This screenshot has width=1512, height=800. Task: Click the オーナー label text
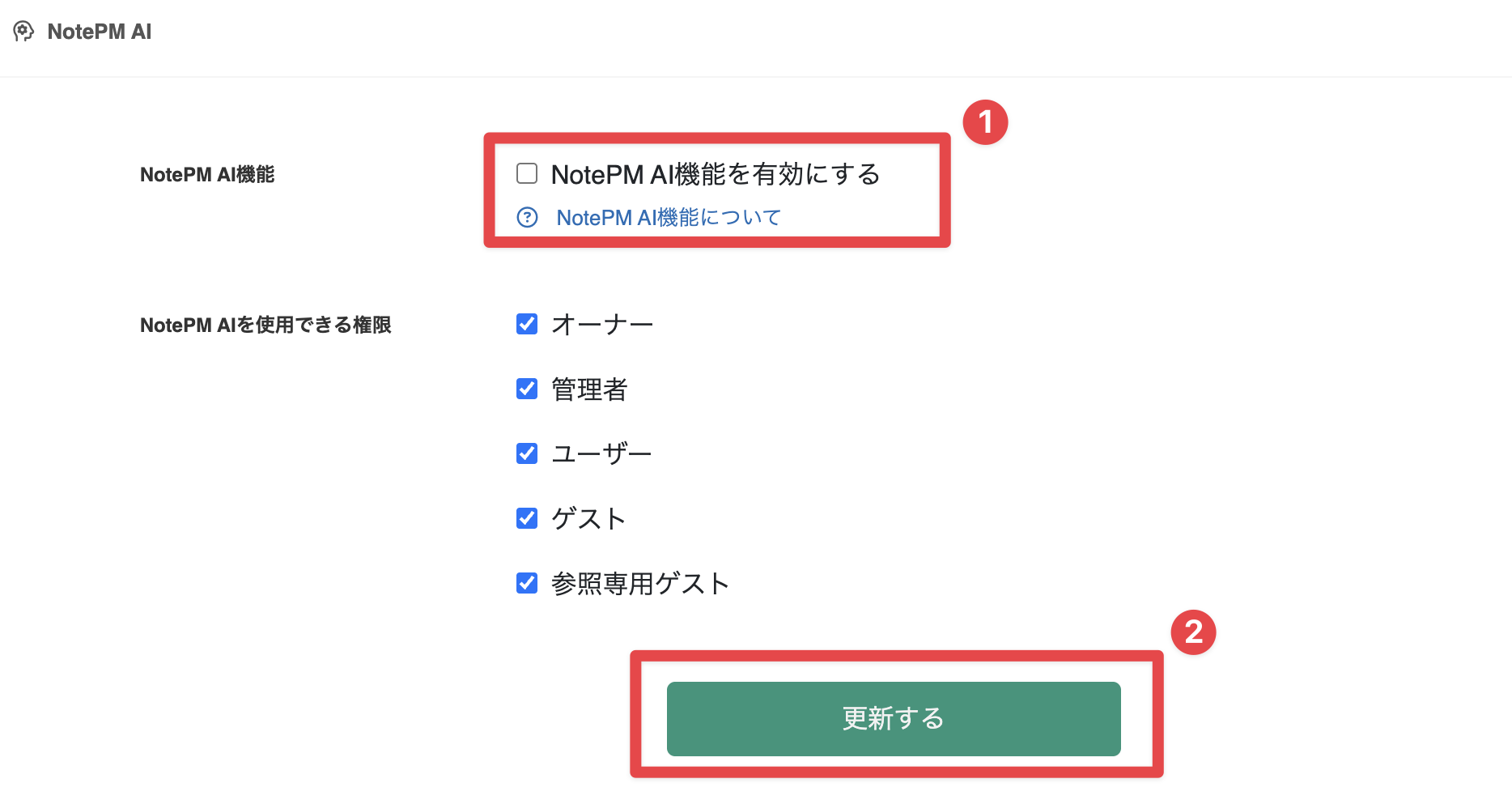[602, 325]
